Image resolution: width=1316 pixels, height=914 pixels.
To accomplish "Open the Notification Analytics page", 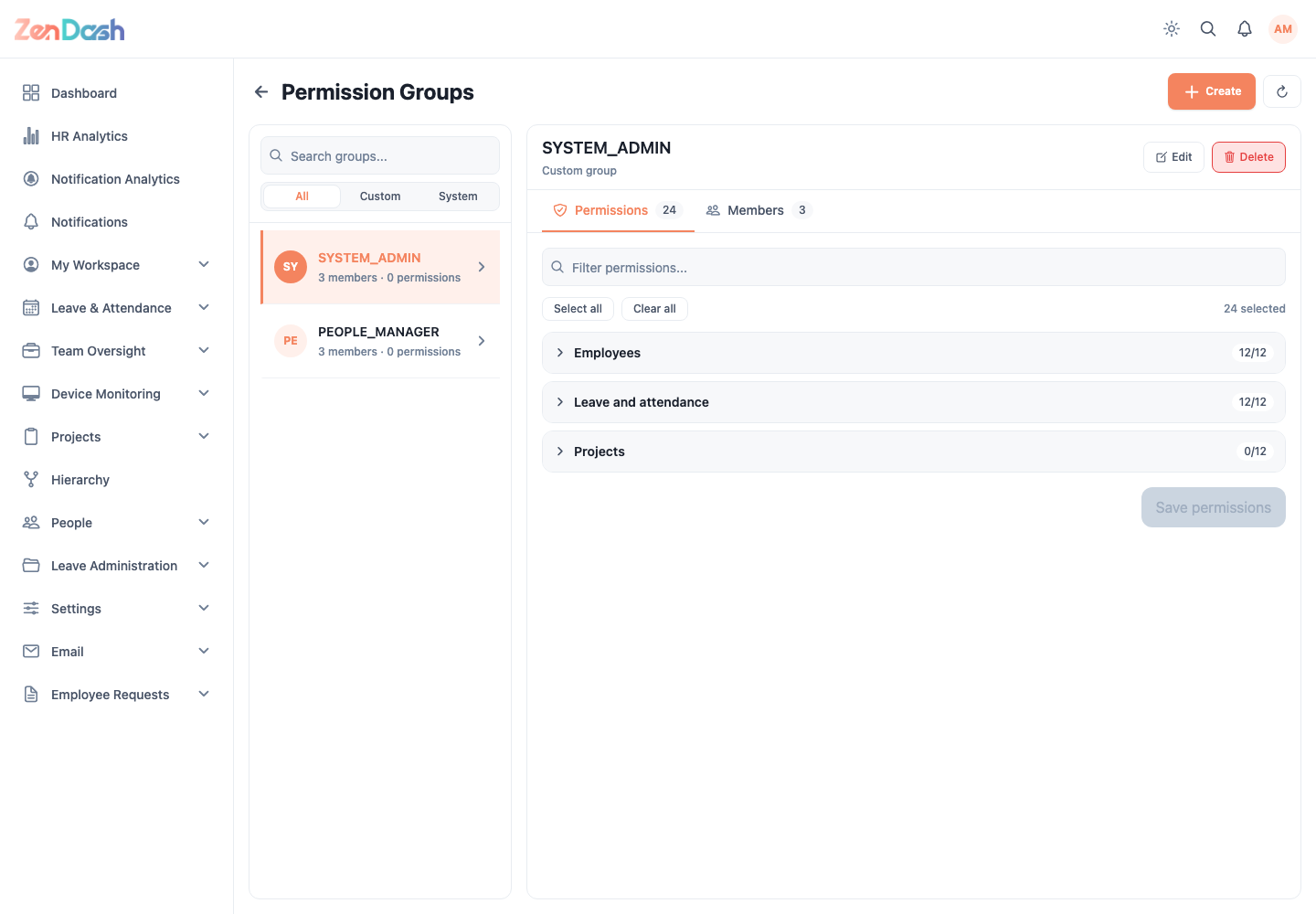I will [117, 179].
